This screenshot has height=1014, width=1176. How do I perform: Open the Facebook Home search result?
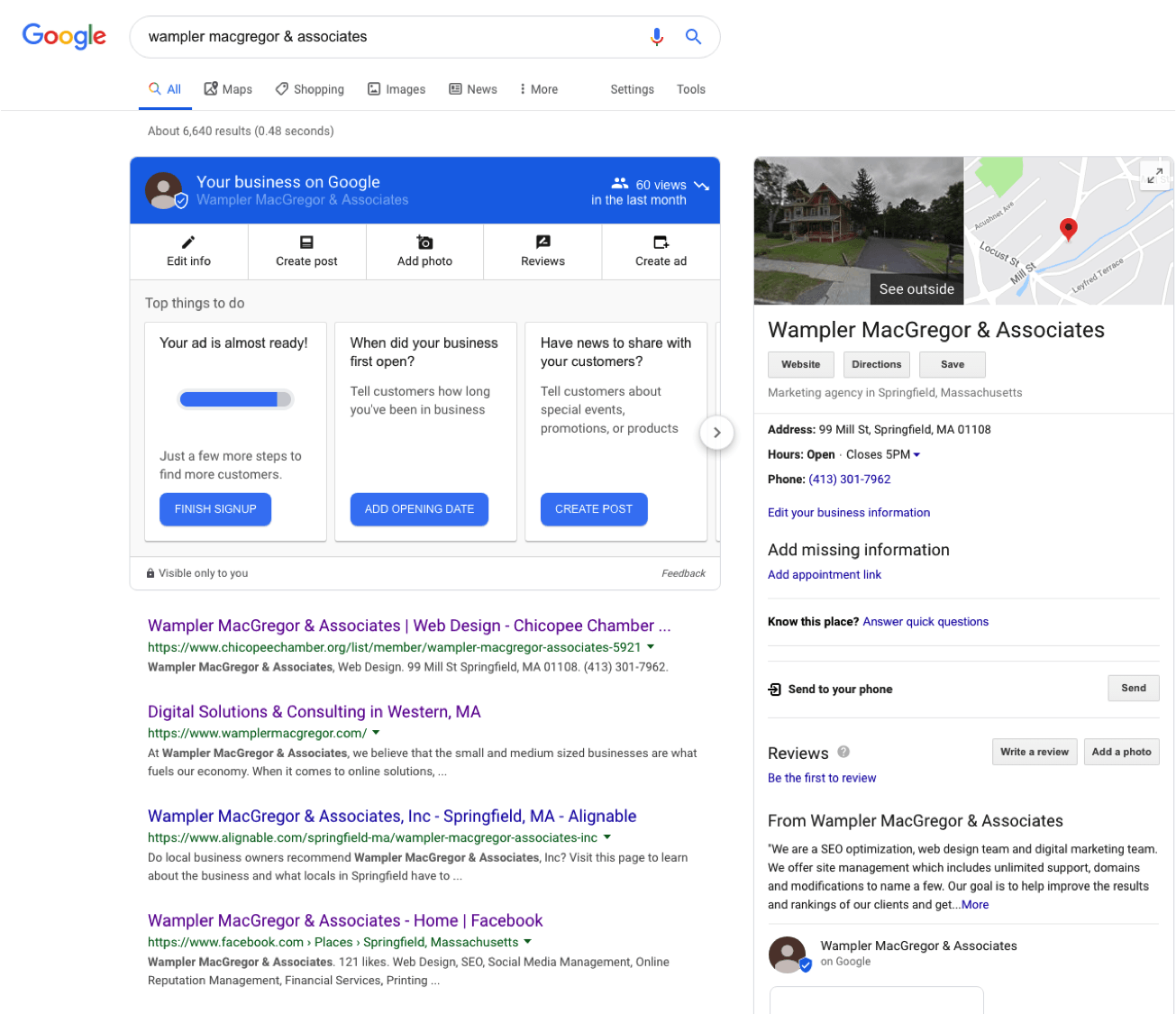345,921
